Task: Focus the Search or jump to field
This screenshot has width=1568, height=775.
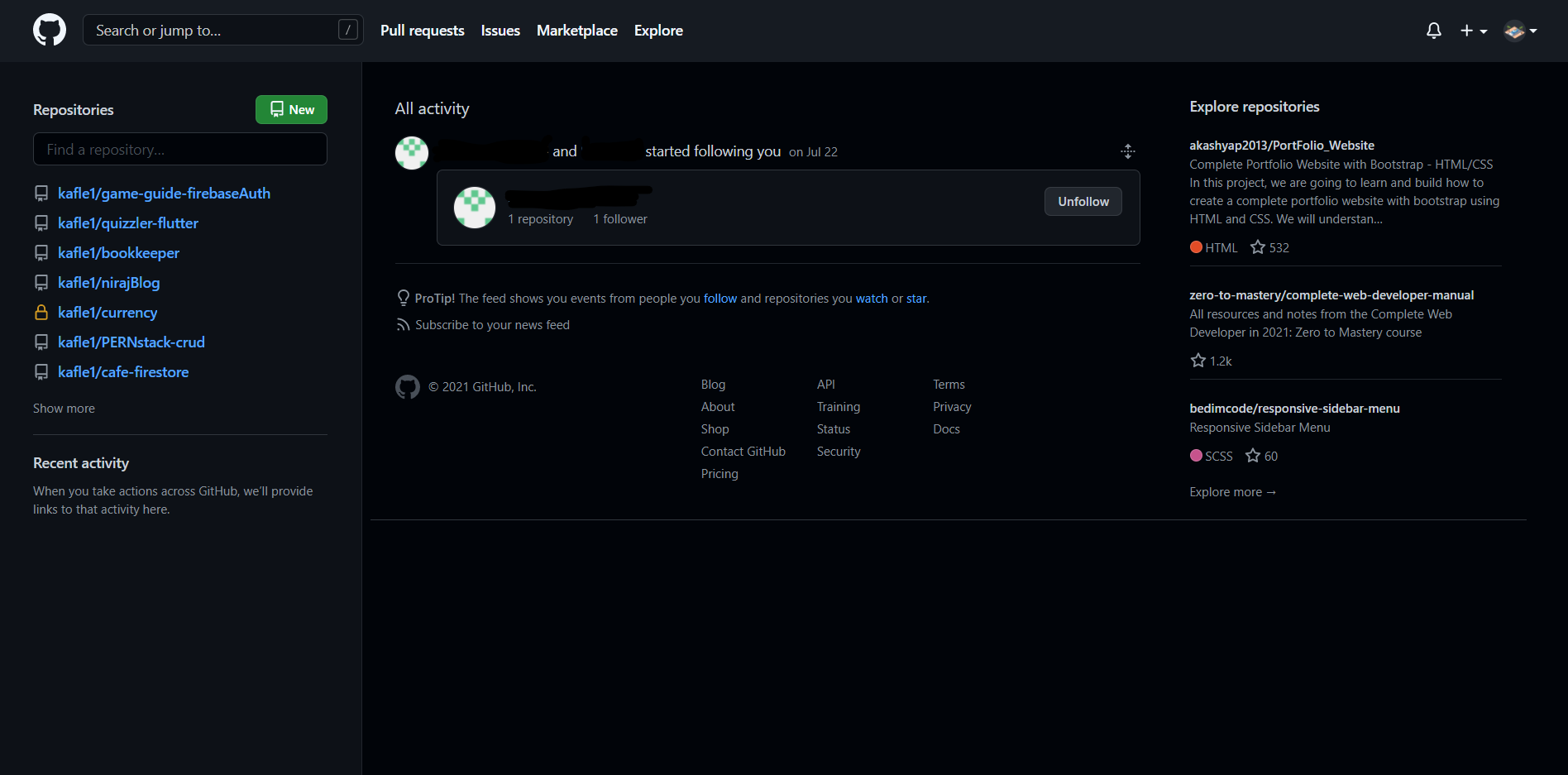Action: coord(223,30)
